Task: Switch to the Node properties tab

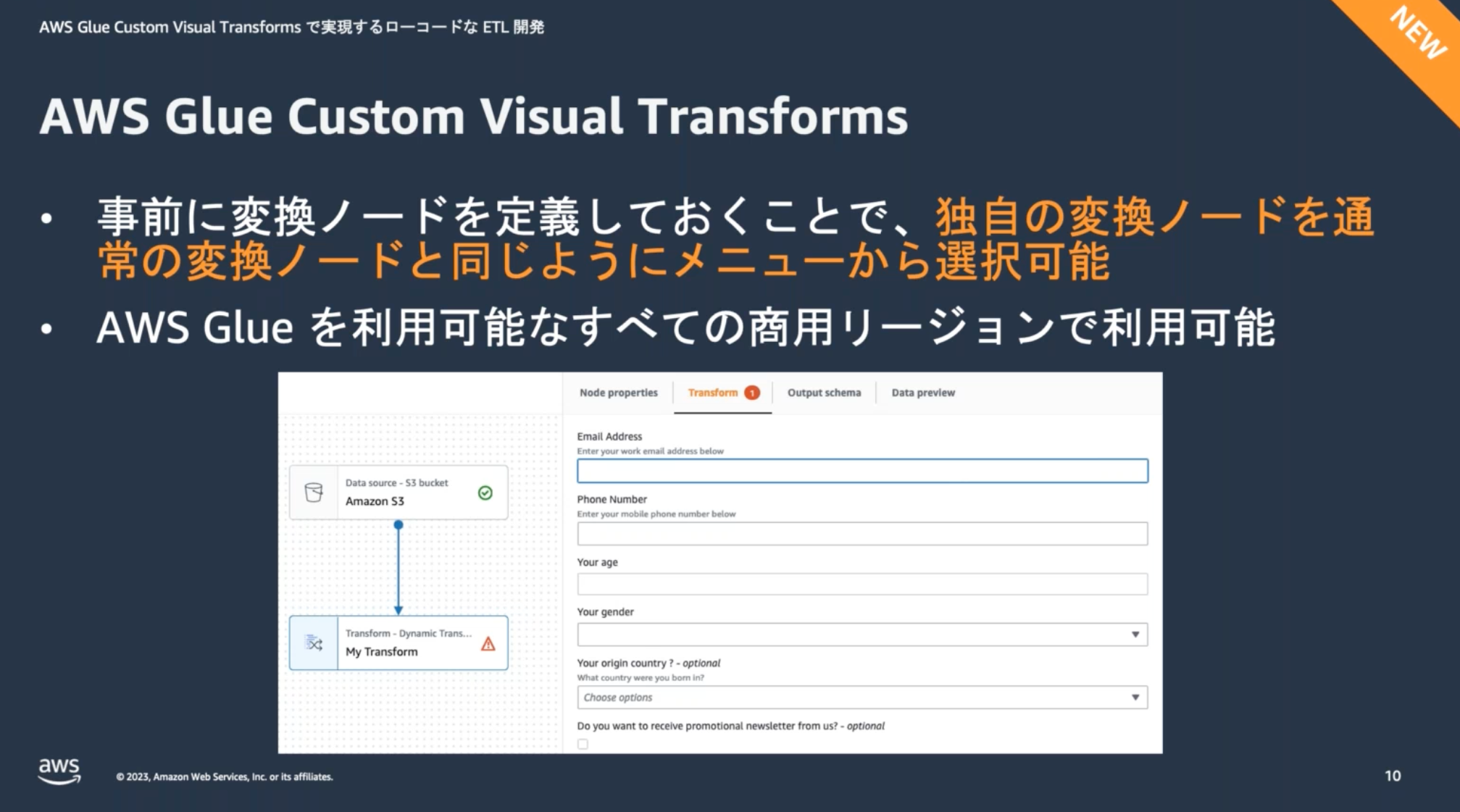Action: (x=618, y=393)
